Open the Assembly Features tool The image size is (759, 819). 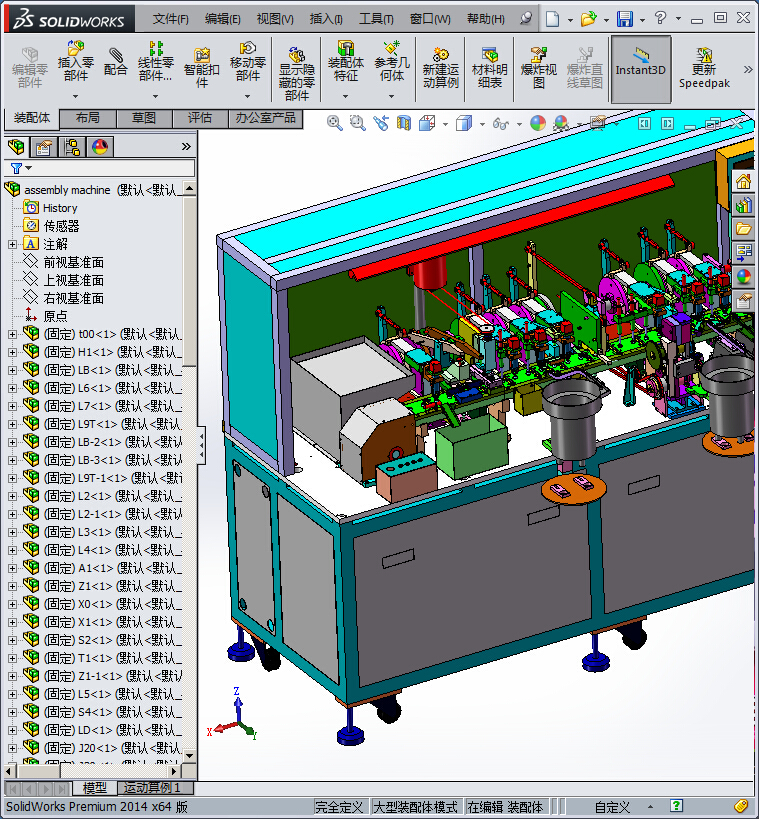[345, 61]
